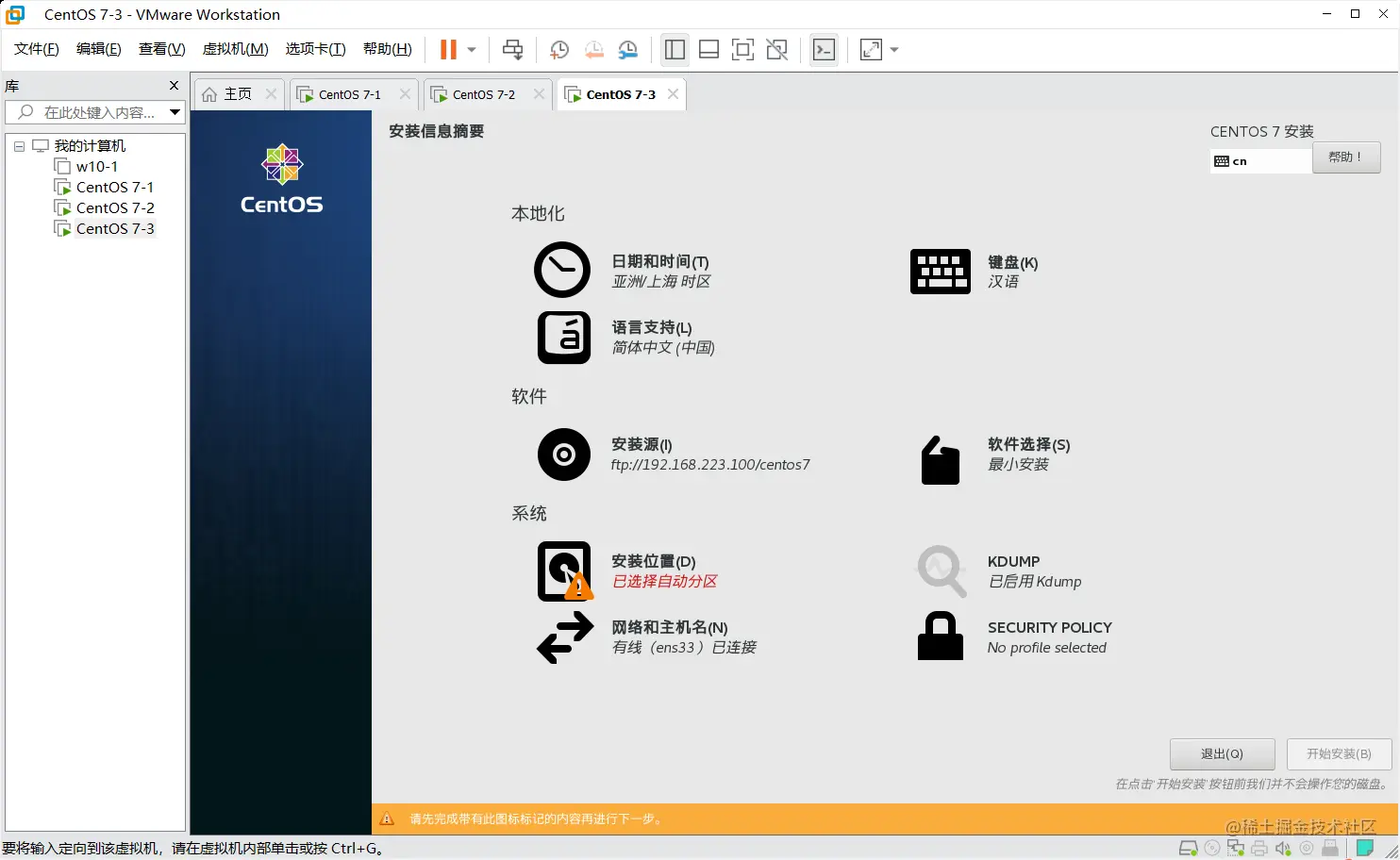Image resolution: width=1400 pixels, height=860 pixels.
Task: Open the 虚拟机 menu
Action: coord(236,49)
